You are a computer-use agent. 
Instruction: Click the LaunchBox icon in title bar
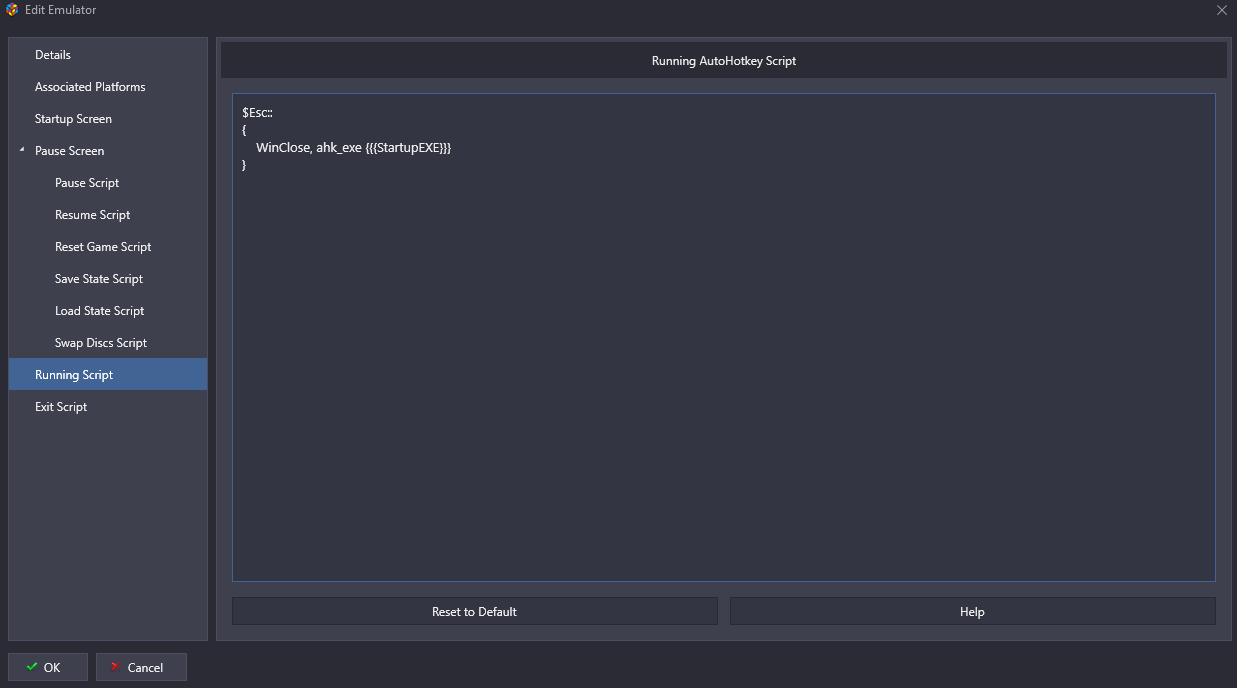click(x=12, y=10)
